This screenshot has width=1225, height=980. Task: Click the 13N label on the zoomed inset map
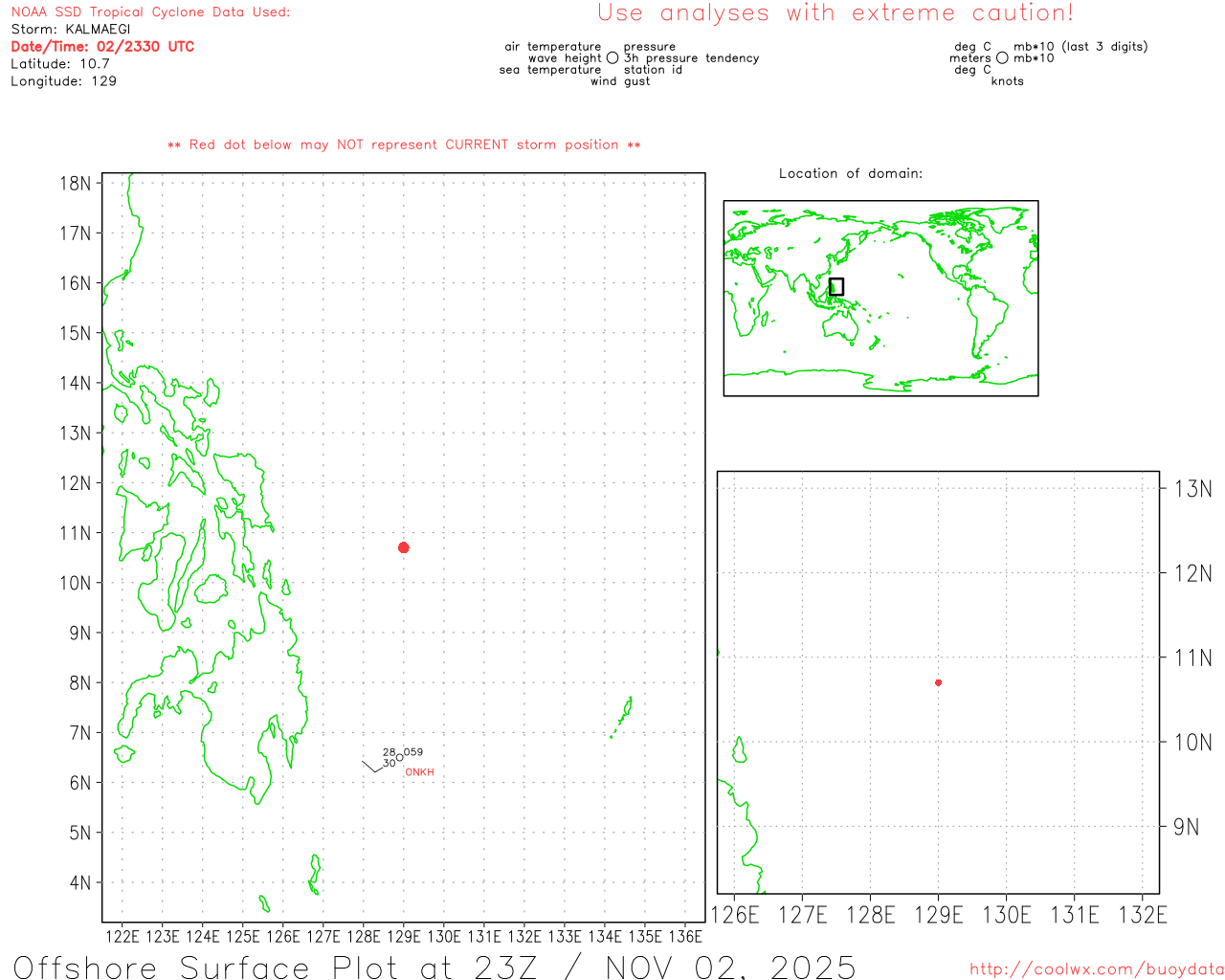pos(1192,489)
